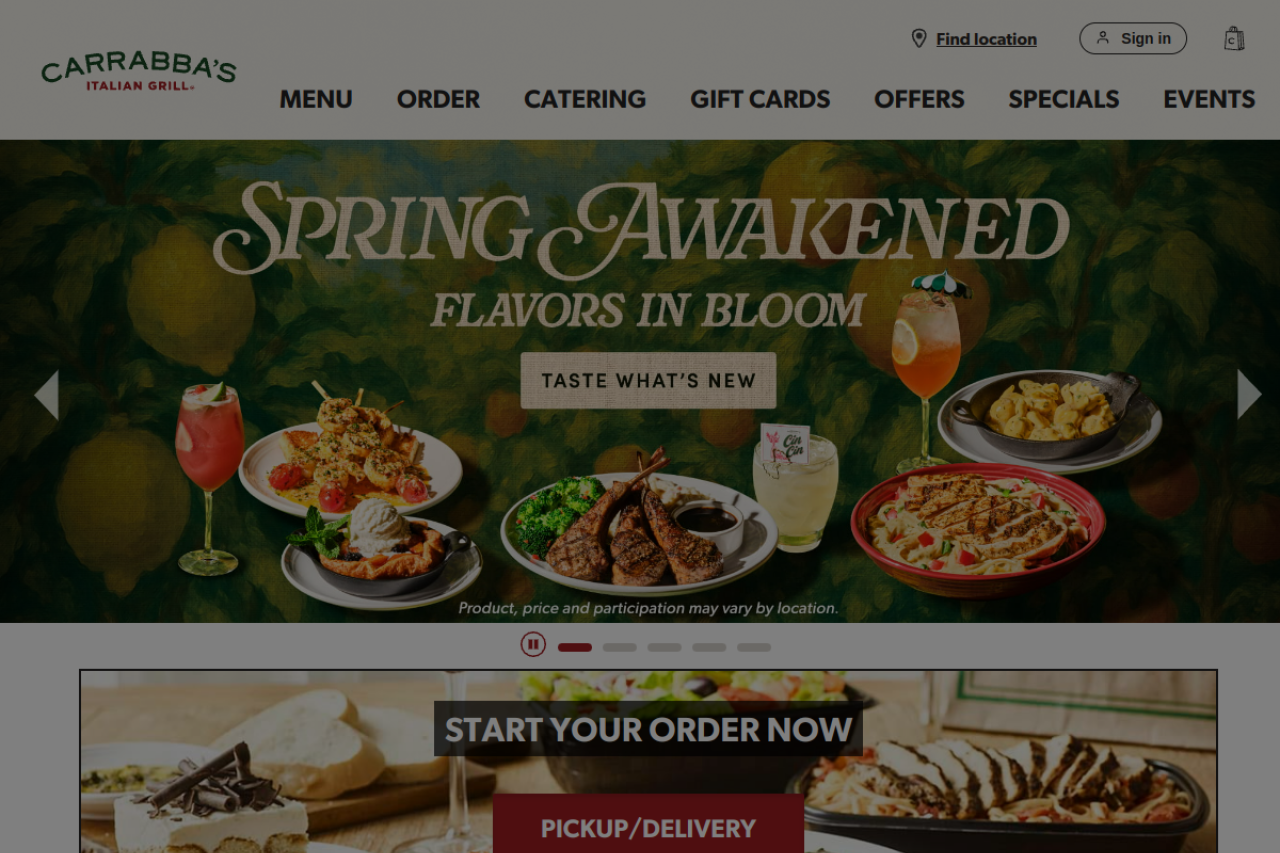Open the SPECIALS navigation item

(x=1064, y=99)
